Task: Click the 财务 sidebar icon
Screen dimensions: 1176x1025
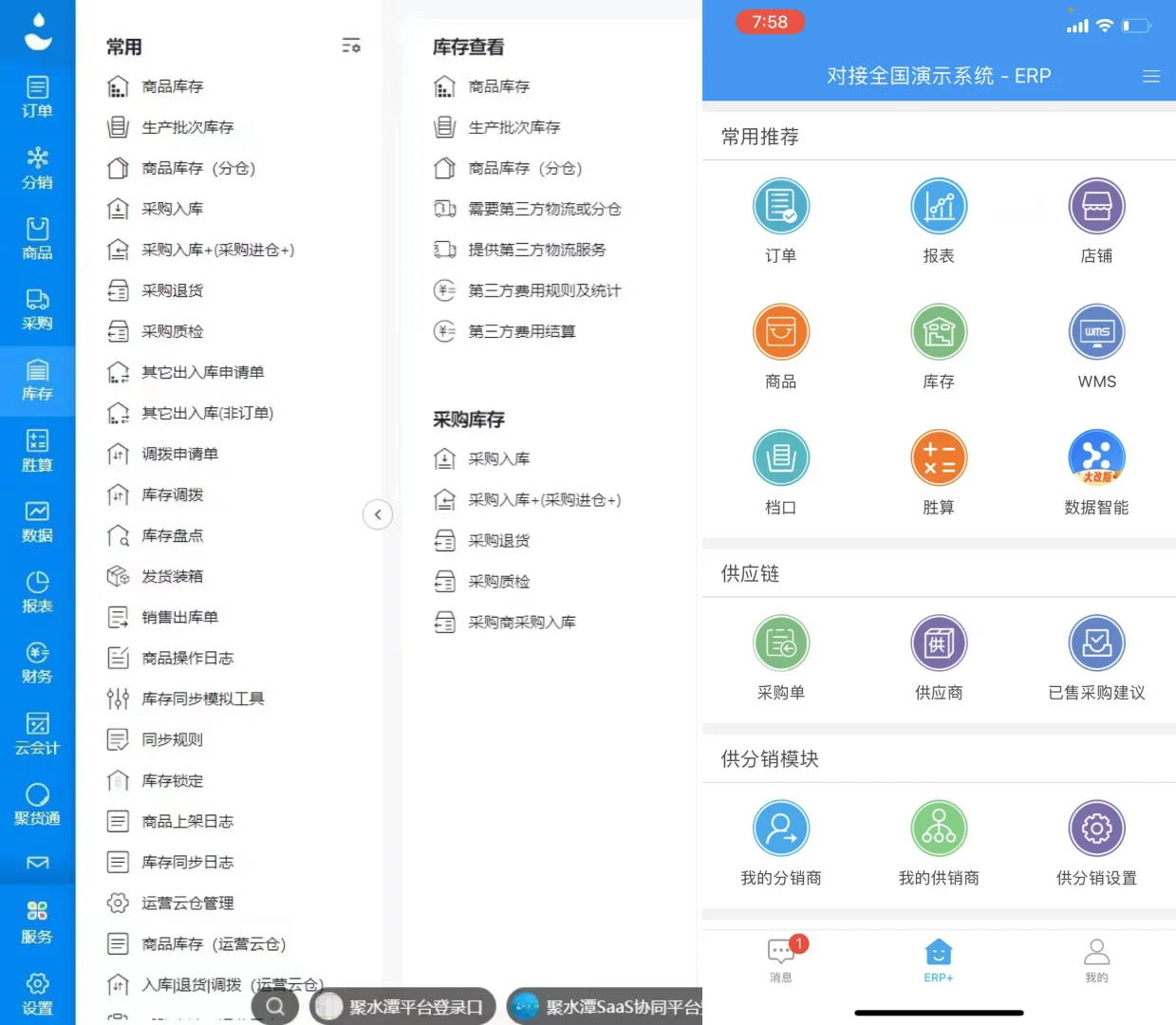Action: (37, 660)
